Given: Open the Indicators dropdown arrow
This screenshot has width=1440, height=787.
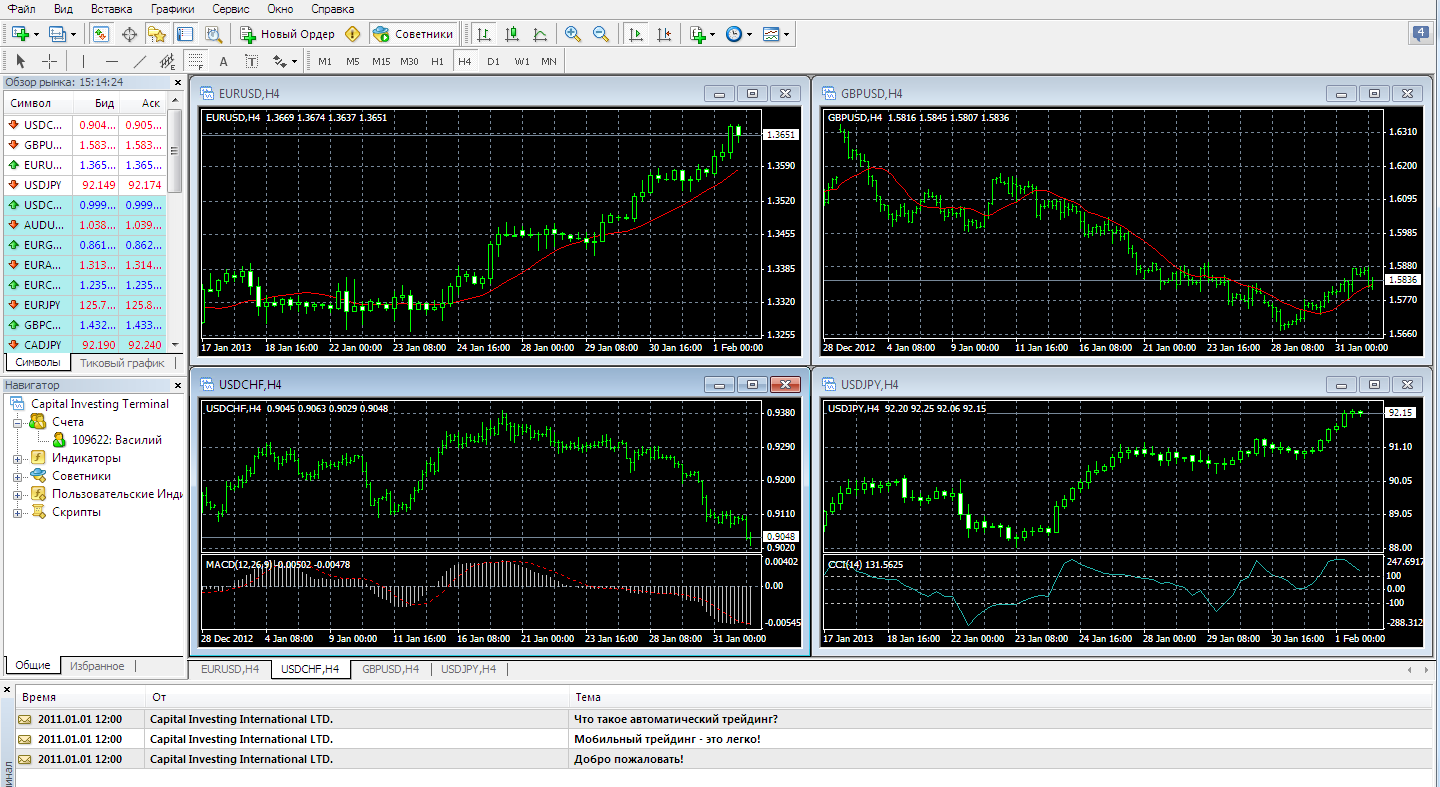Looking at the screenshot, I should (713, 34).
